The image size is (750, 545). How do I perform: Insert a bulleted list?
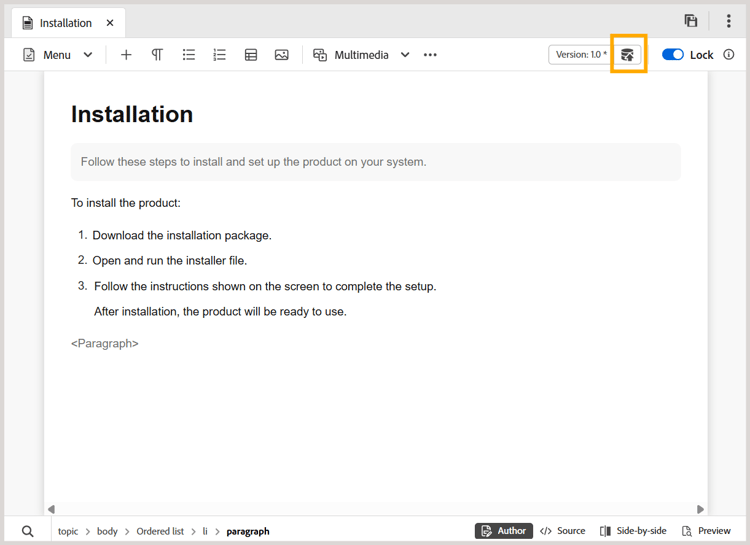point(188,55)
